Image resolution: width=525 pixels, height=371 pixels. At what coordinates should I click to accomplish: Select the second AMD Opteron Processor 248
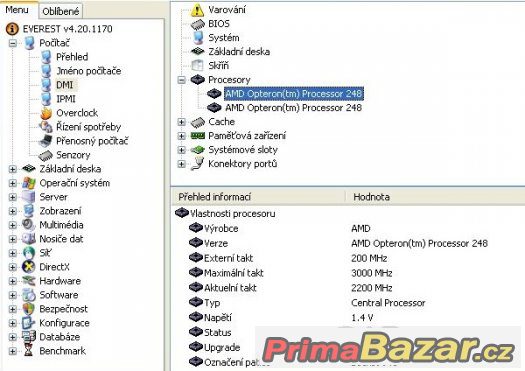(293, 108)
